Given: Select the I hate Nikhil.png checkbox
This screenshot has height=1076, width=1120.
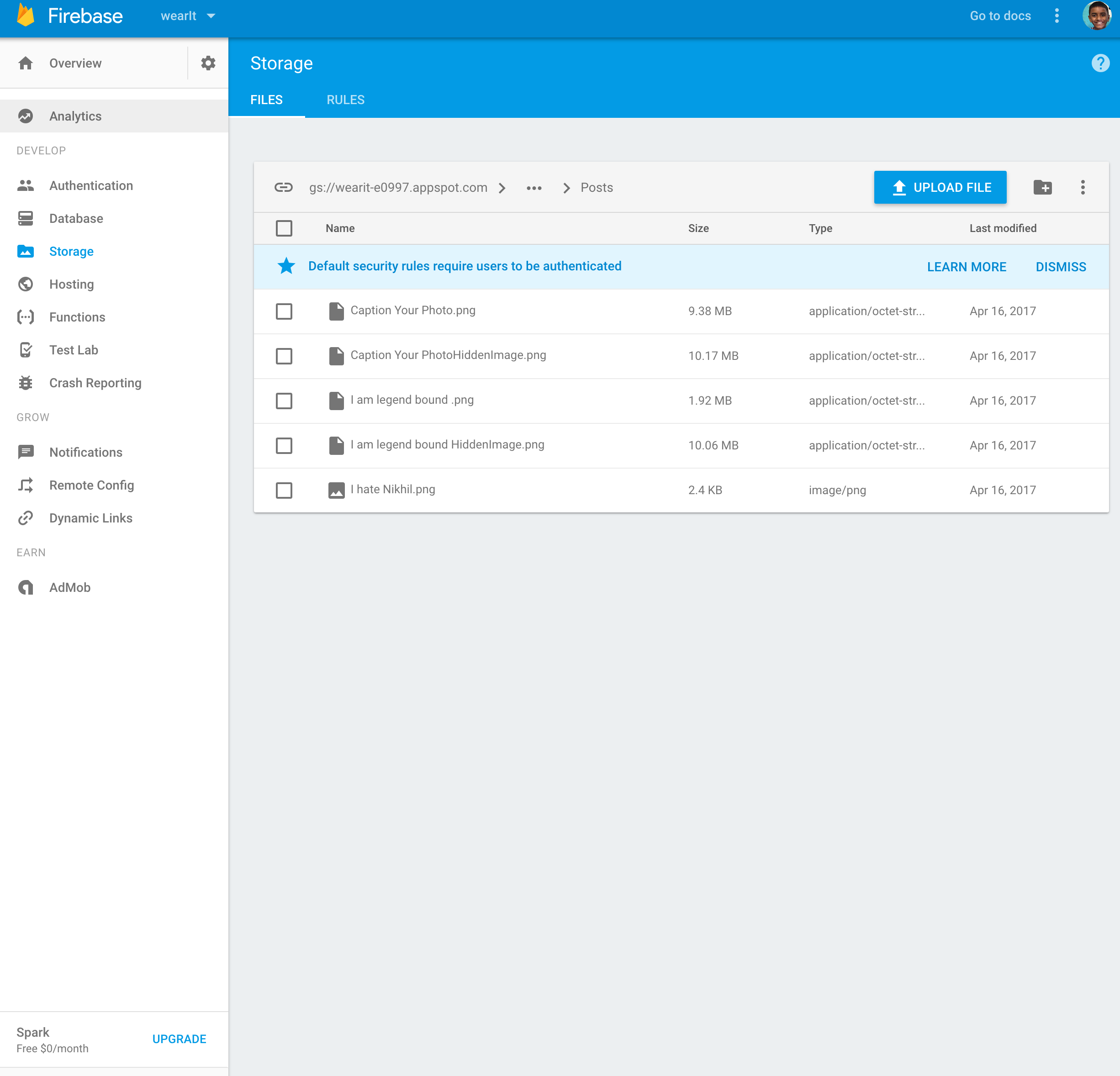Looking at the screenshot, I should click(x=284, y=490).
